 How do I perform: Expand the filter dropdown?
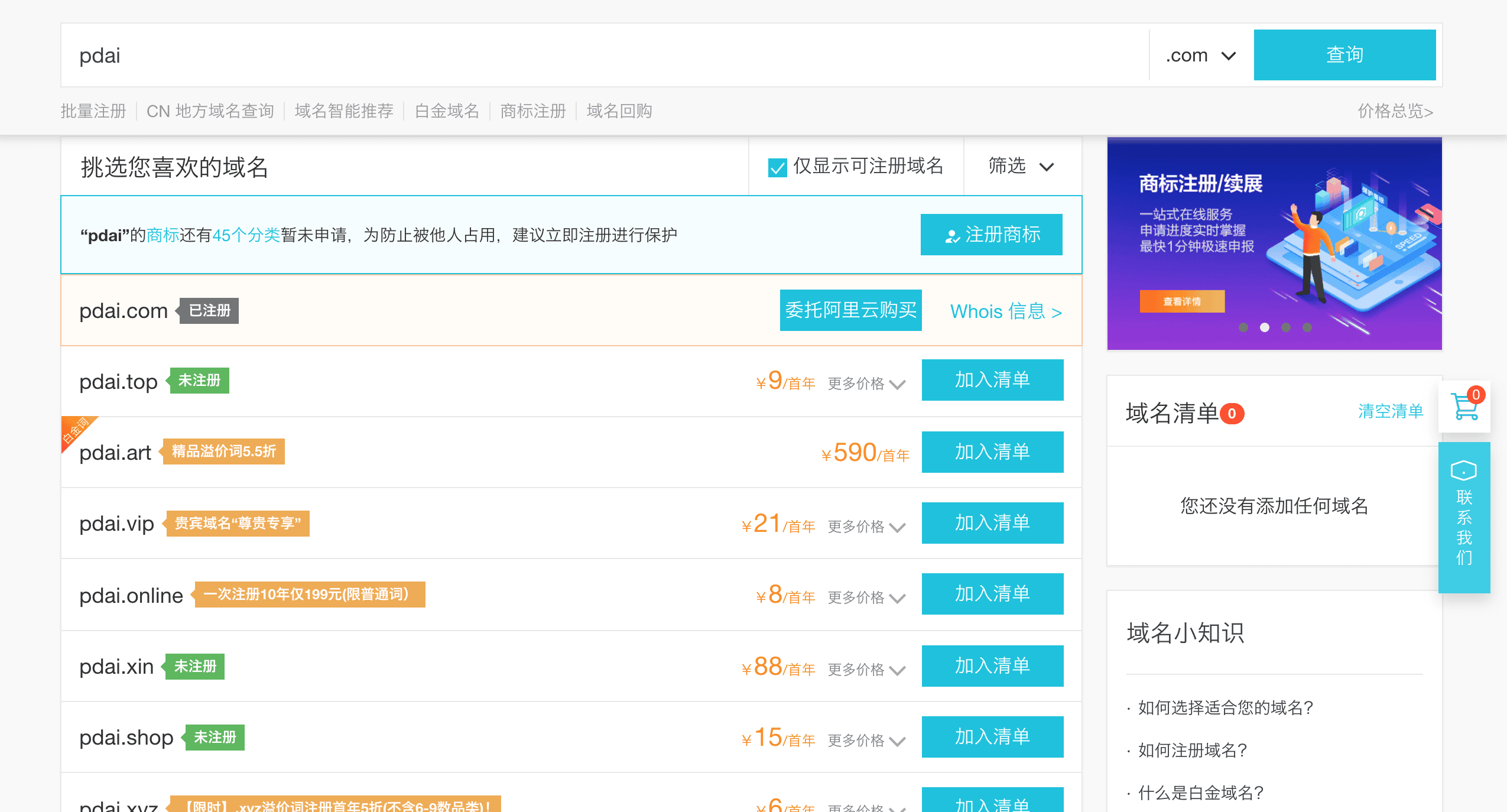tap(1021, 167)
